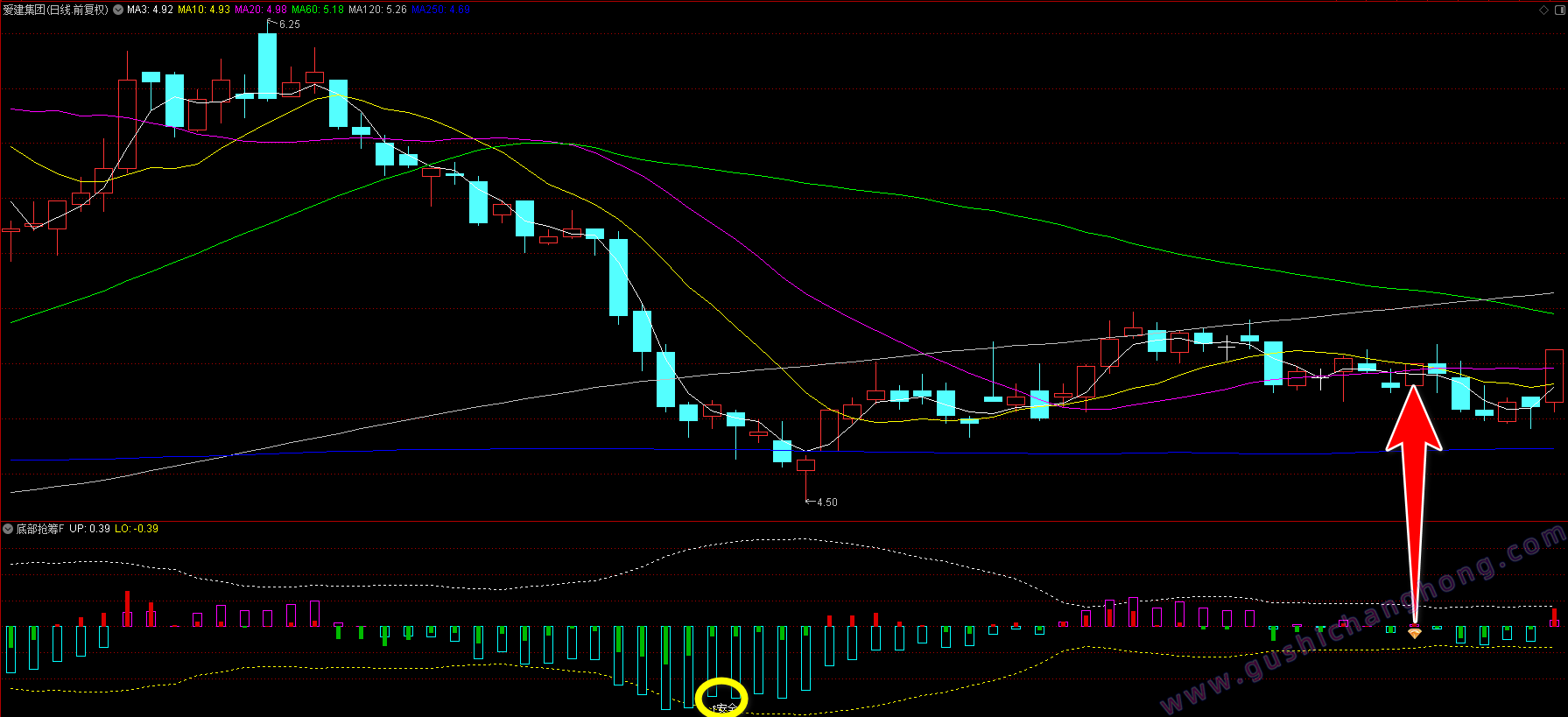
Task: Click the 4.50 low price label
Action: tap(826, 503)
